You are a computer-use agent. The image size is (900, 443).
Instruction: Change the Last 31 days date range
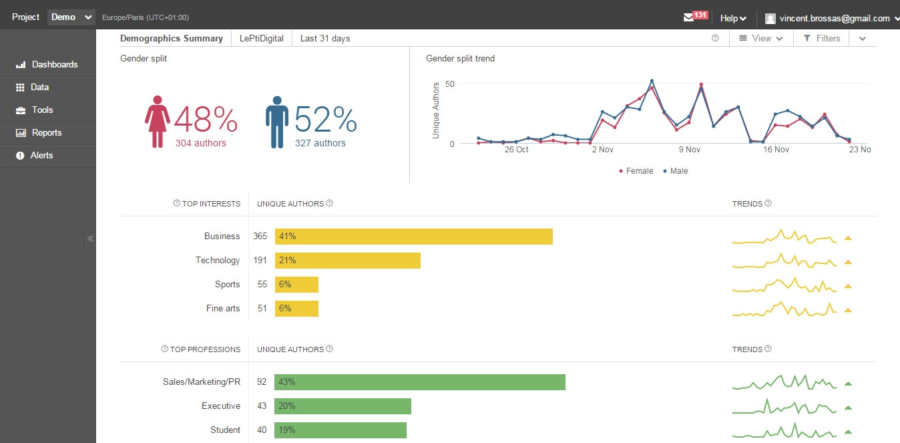click(x=325, y=38)
